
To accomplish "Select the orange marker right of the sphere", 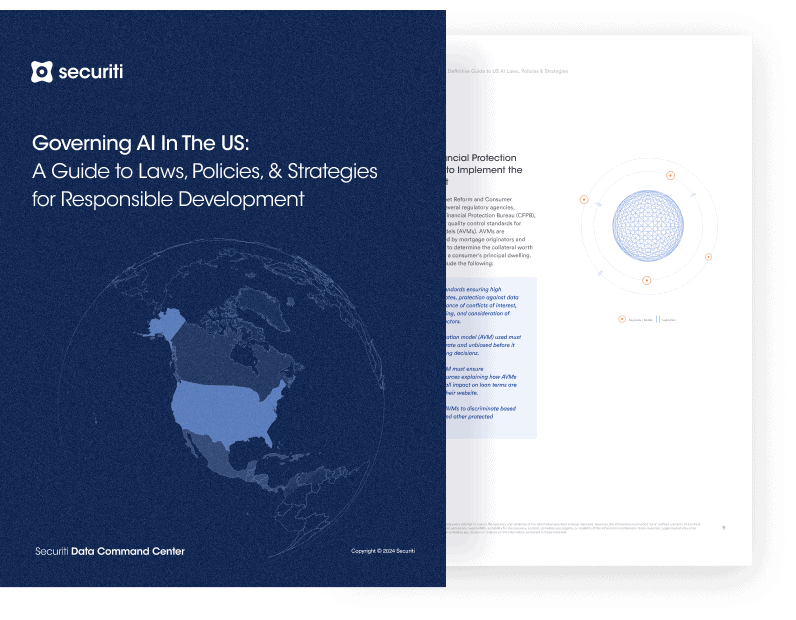I will click(x=708, y=257).
